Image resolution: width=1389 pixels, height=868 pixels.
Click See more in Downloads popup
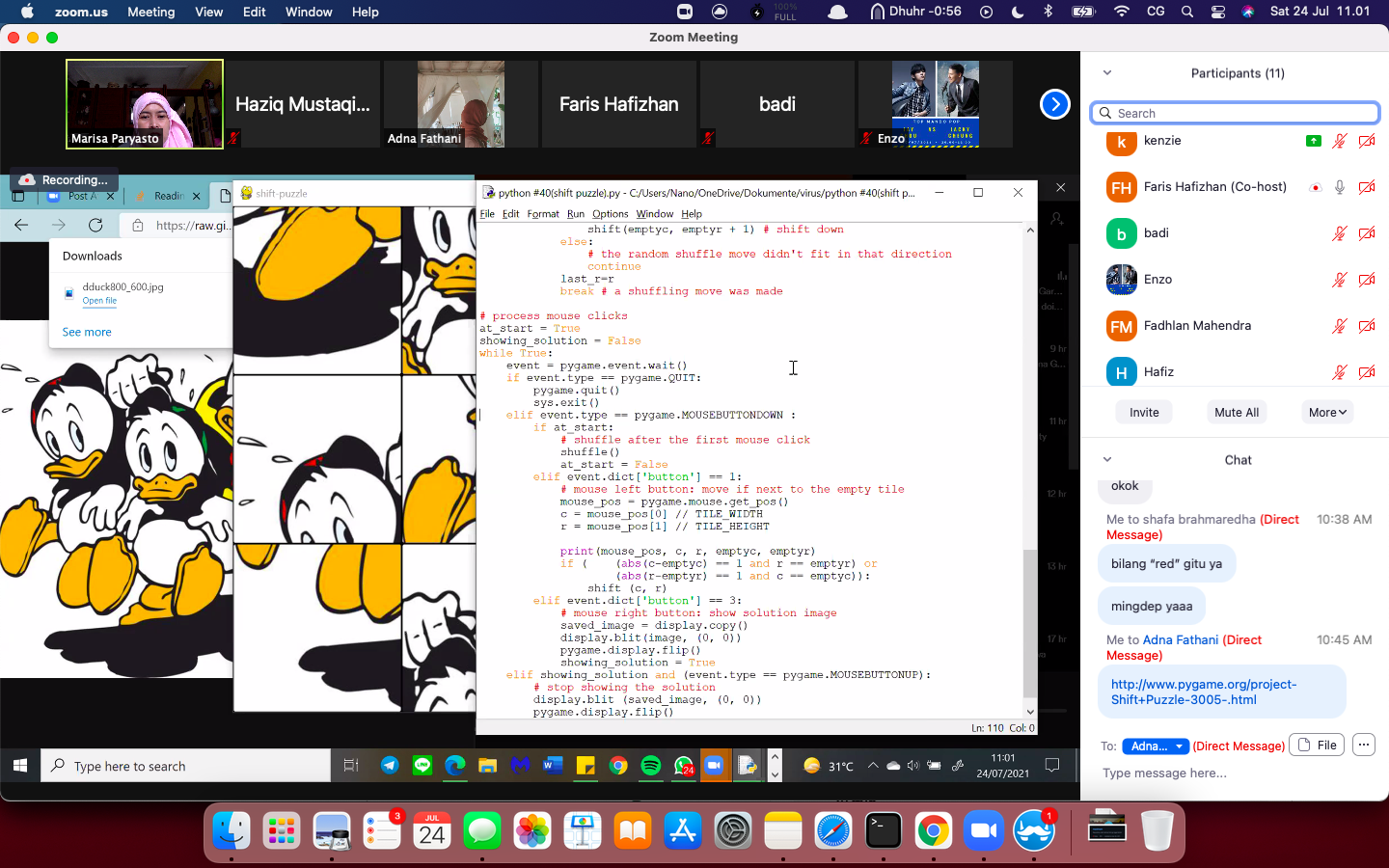[87, 332]
